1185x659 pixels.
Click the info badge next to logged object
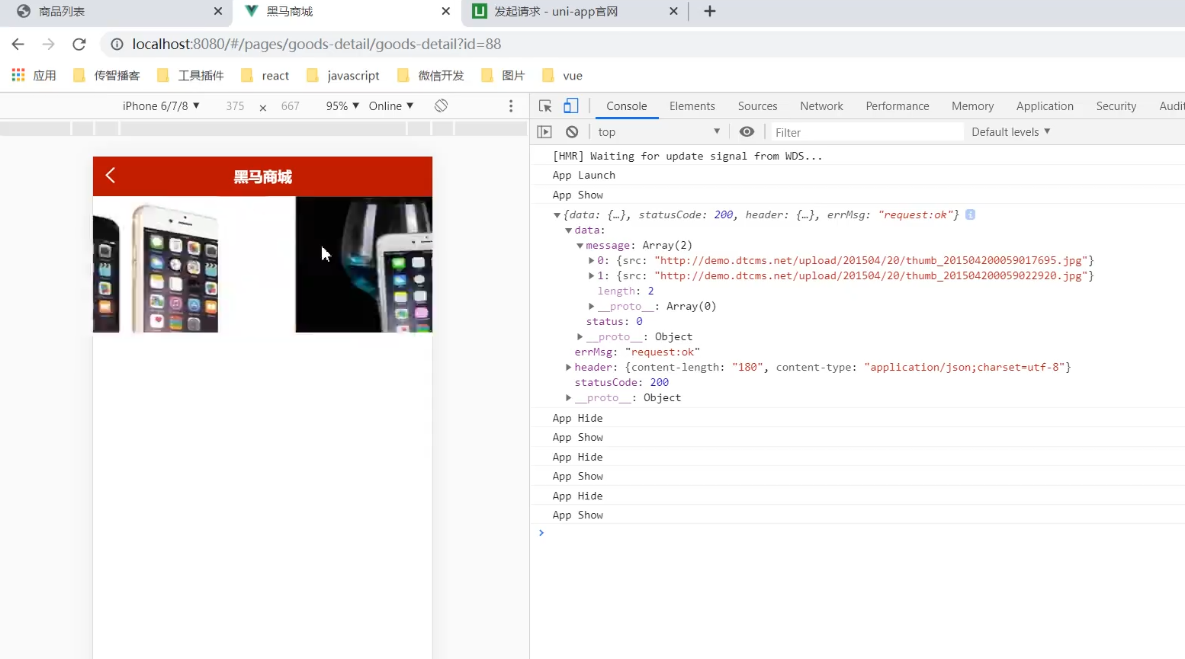[x=970, y=215]
